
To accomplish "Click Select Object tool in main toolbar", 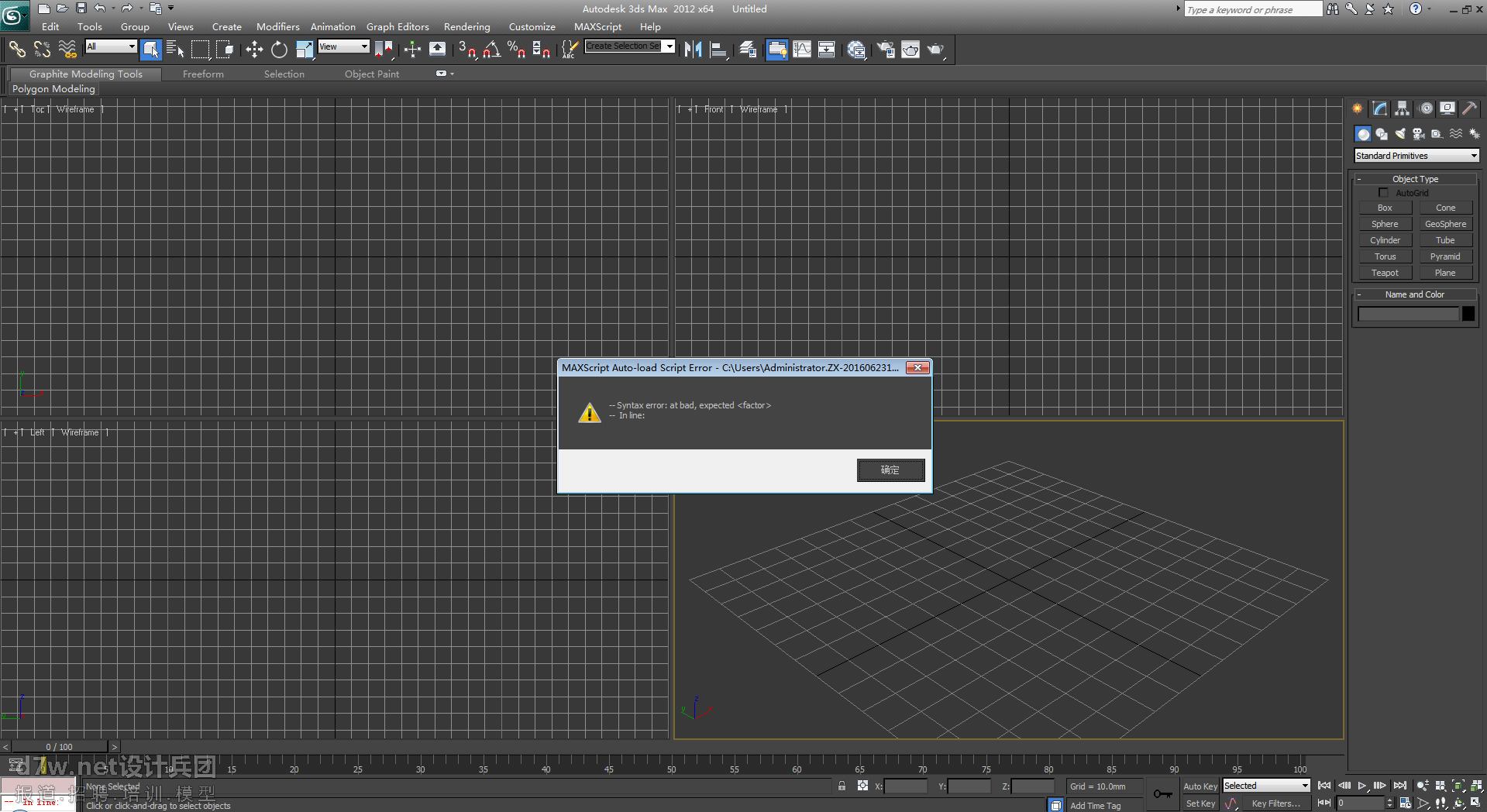I will [151, 50].
